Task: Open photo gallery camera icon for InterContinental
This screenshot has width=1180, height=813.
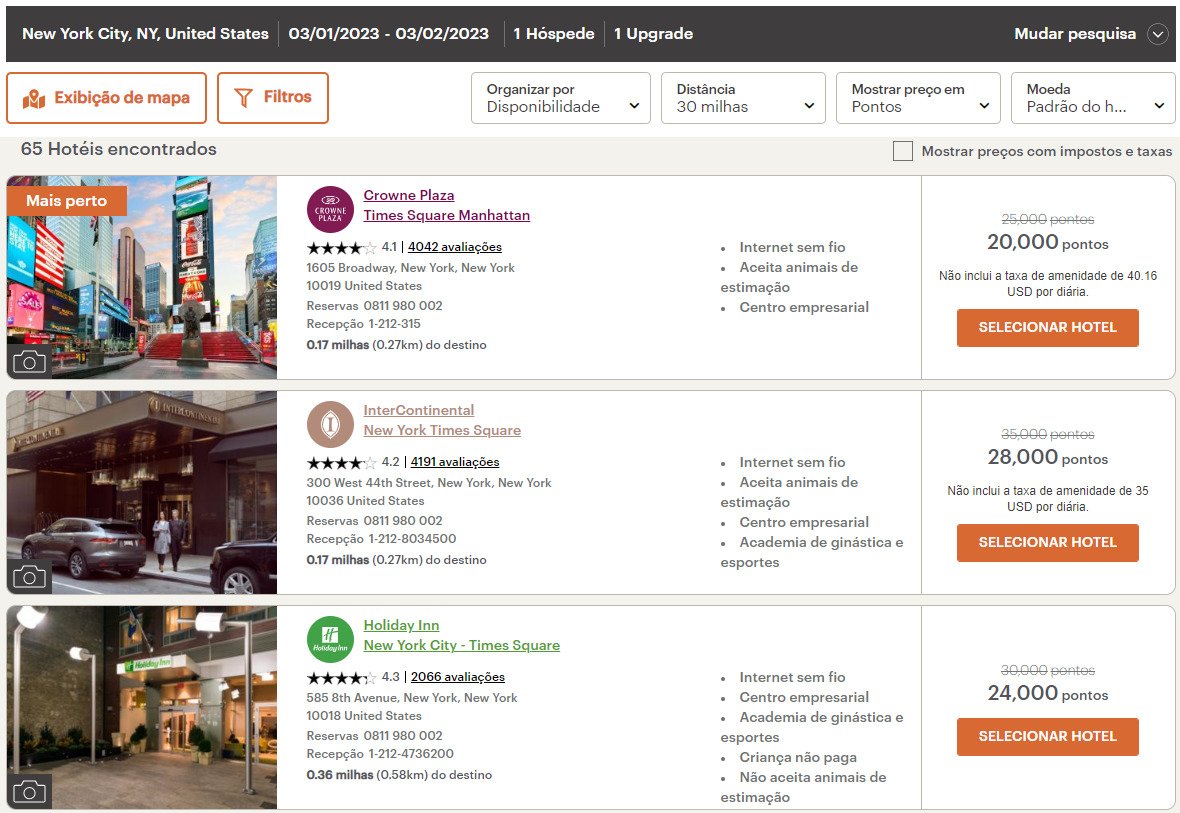Action: coord(29,577)
